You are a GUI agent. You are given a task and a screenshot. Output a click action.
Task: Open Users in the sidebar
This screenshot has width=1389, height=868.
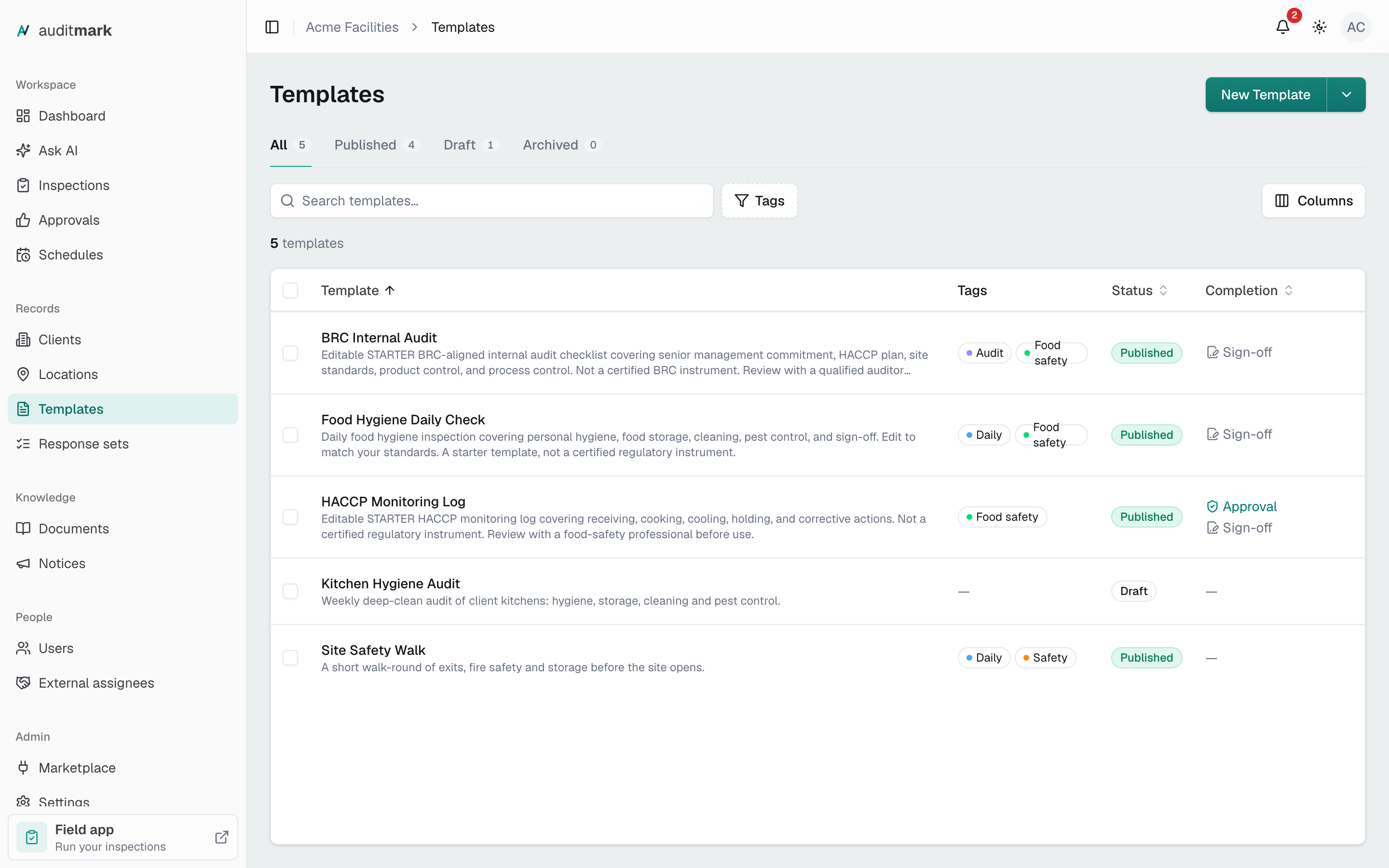(123, 648)
